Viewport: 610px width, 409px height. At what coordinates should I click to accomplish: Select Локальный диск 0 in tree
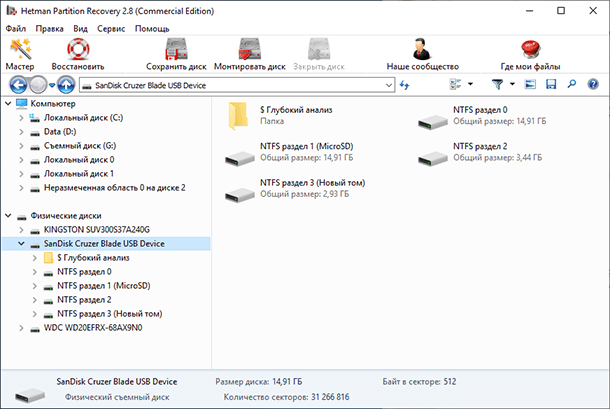pyautogui.click(x=79, y=160)
